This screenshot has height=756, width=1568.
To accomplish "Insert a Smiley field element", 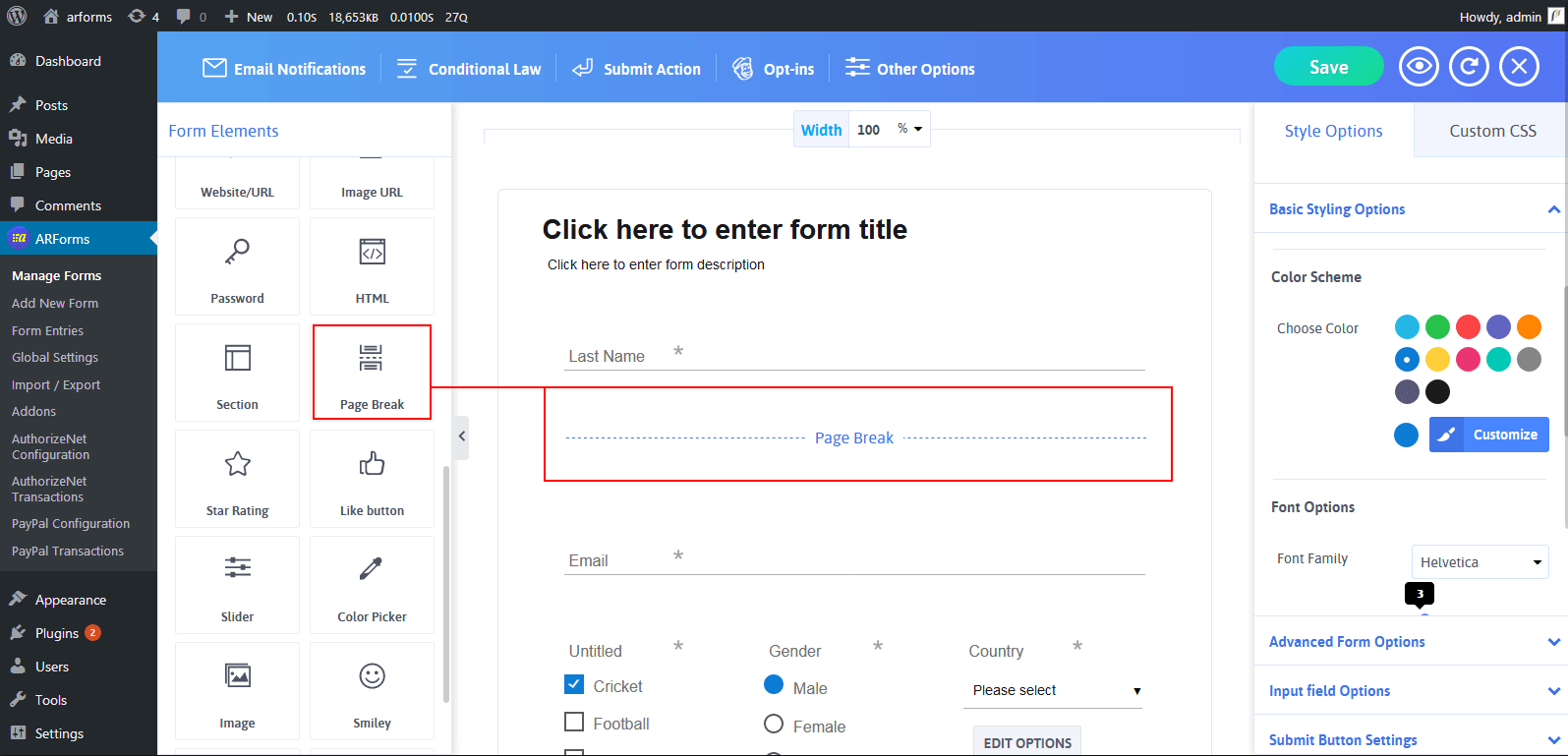I will click(x=372, y=691).
